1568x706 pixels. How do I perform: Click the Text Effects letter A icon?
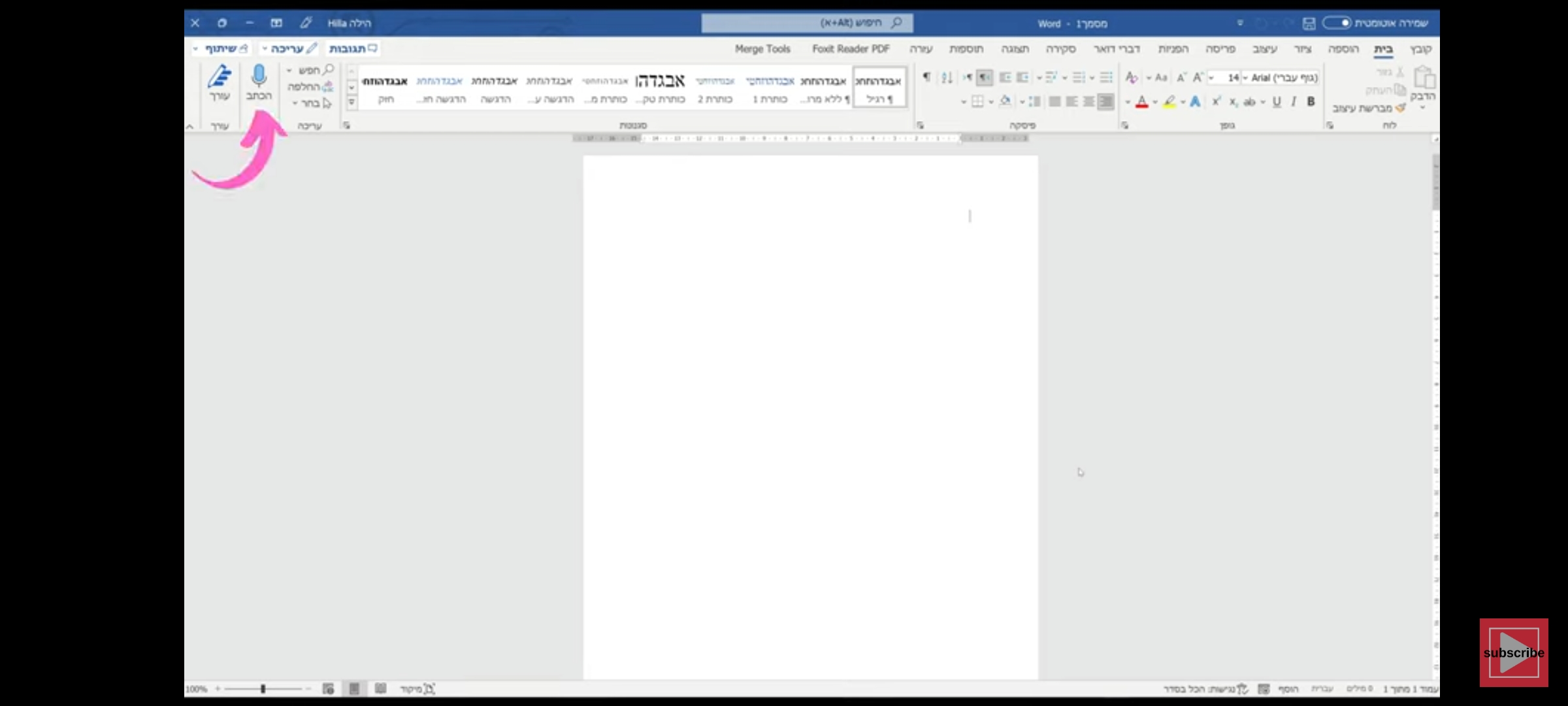pyautogui.click(x=1195, y=101)
